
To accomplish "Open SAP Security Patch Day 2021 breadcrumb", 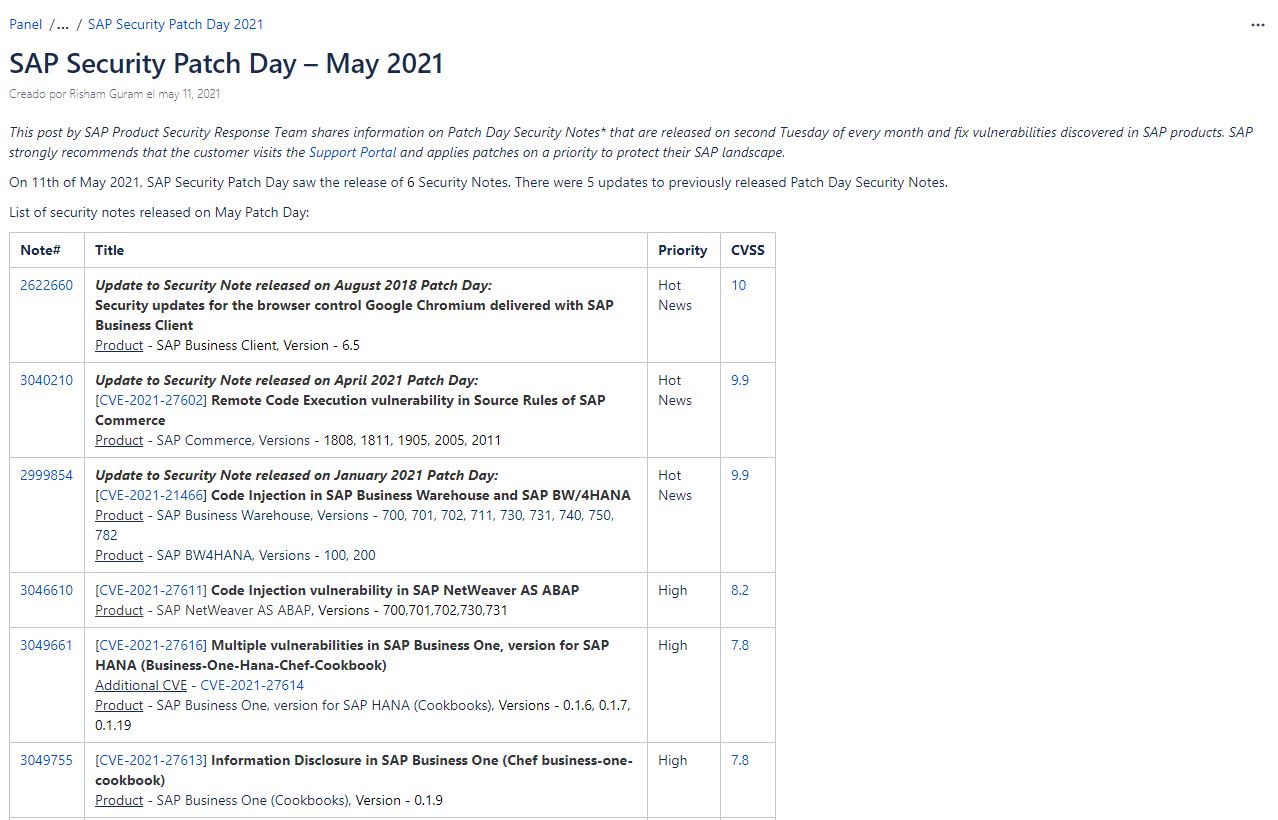I will coord(176,24).
